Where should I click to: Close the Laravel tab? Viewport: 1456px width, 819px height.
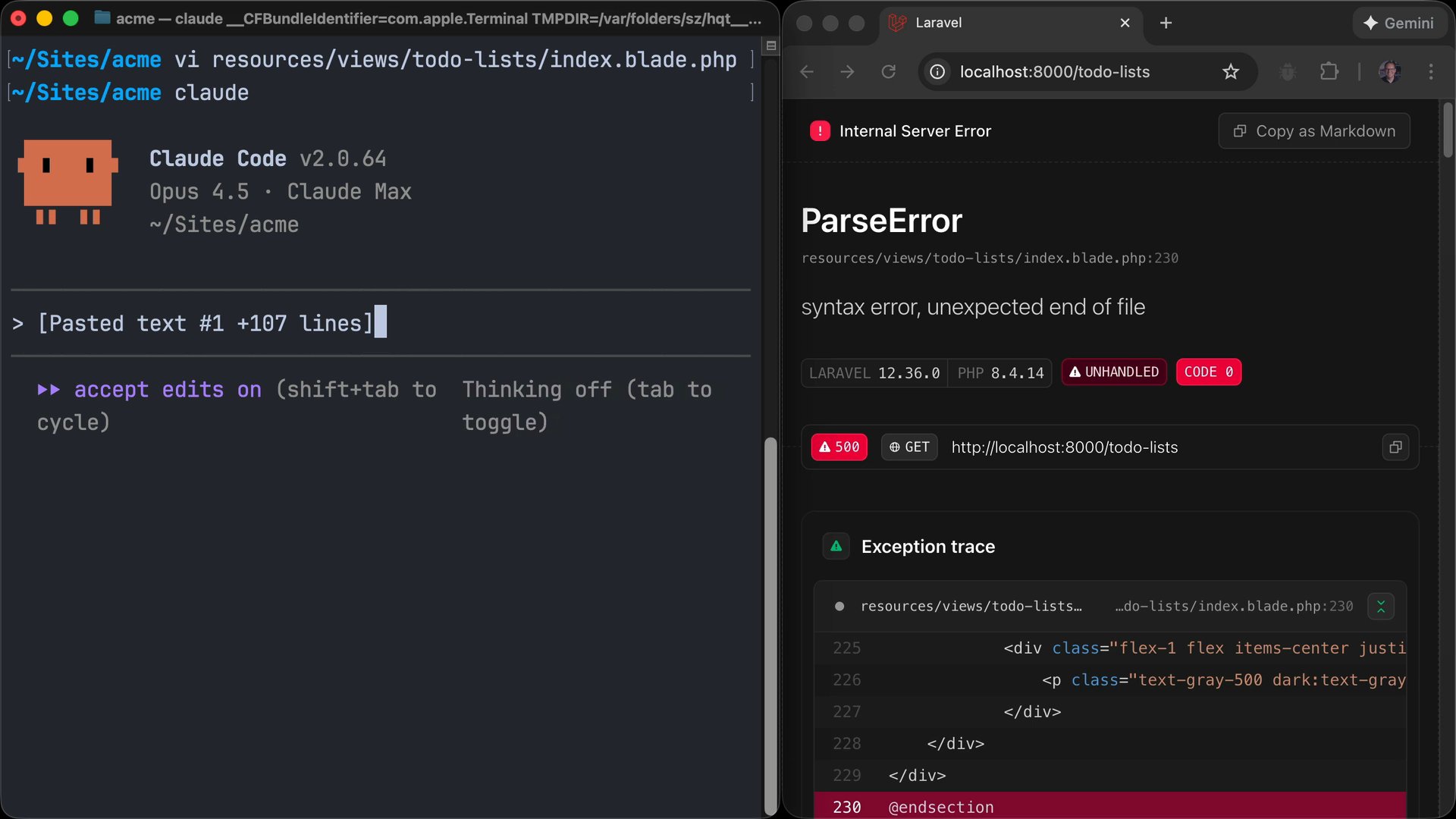(x=1125, y=23)
